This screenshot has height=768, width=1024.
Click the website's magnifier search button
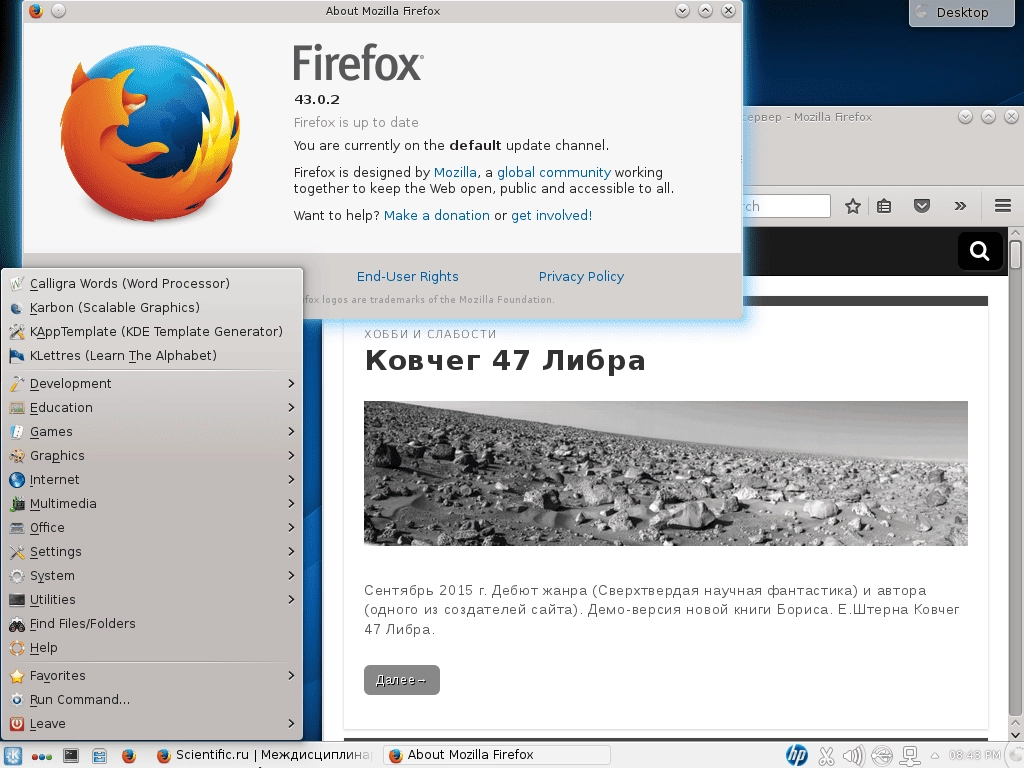[980, 251]
